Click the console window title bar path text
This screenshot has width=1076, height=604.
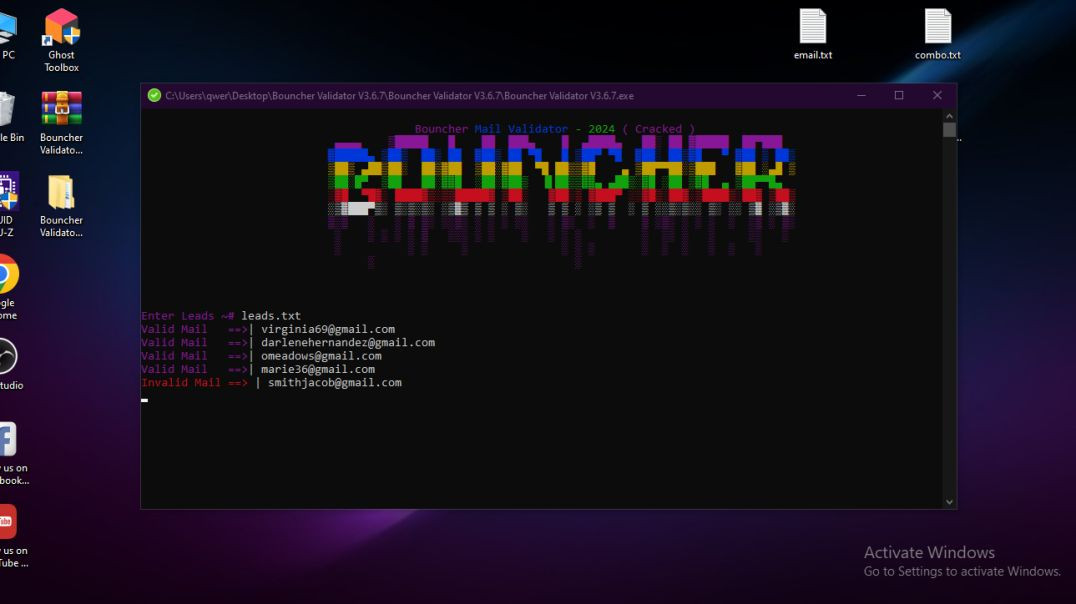tap(399, 95)
